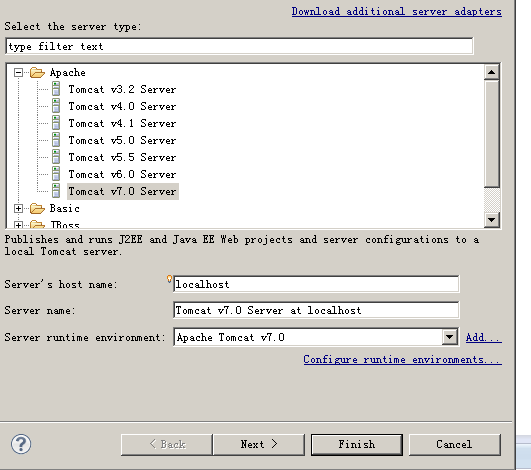Open the Server runtime environment dropdown
Screen dimensions: 531x470
(450, 337)
